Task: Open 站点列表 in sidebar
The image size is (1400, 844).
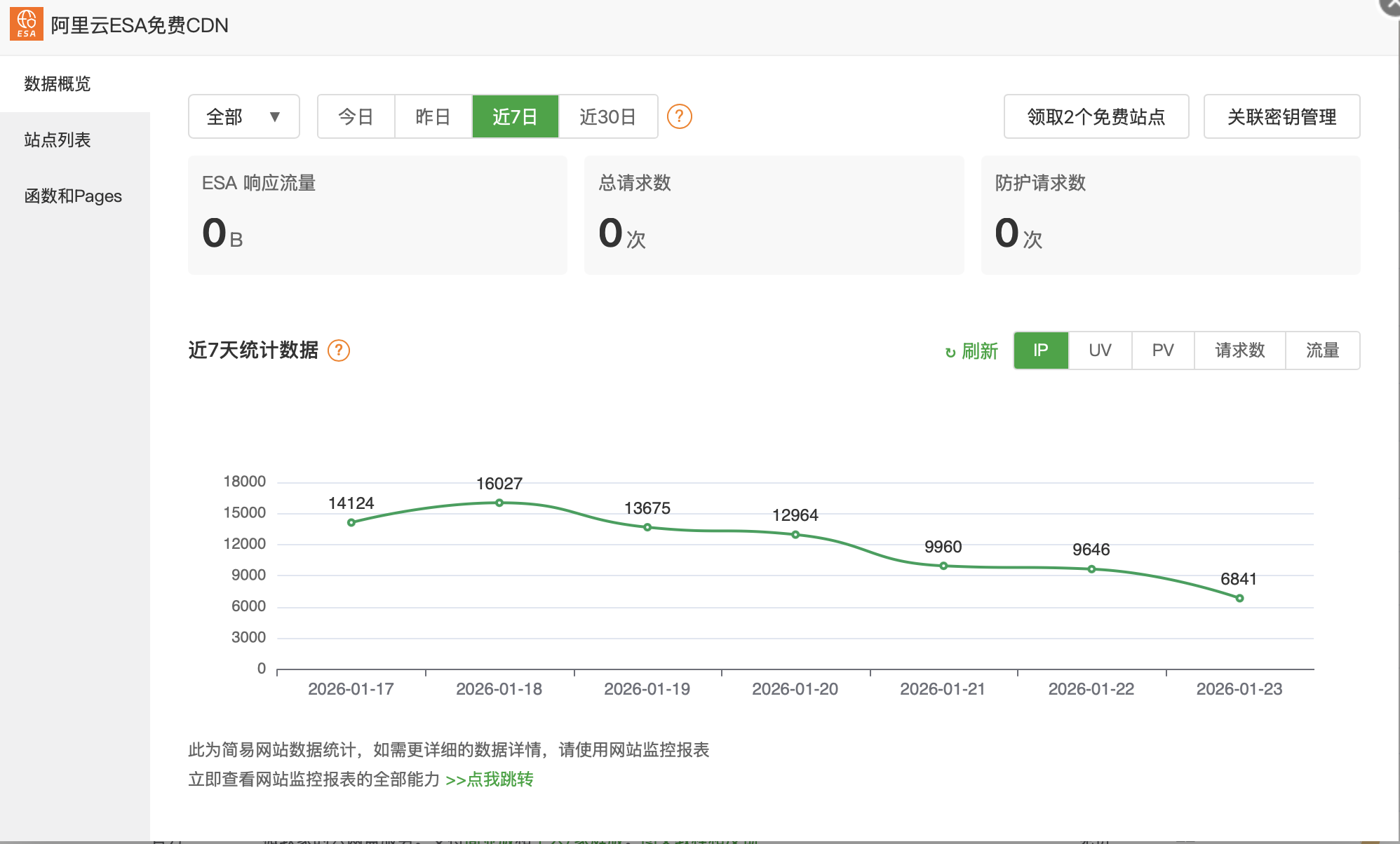Action: 58,139
